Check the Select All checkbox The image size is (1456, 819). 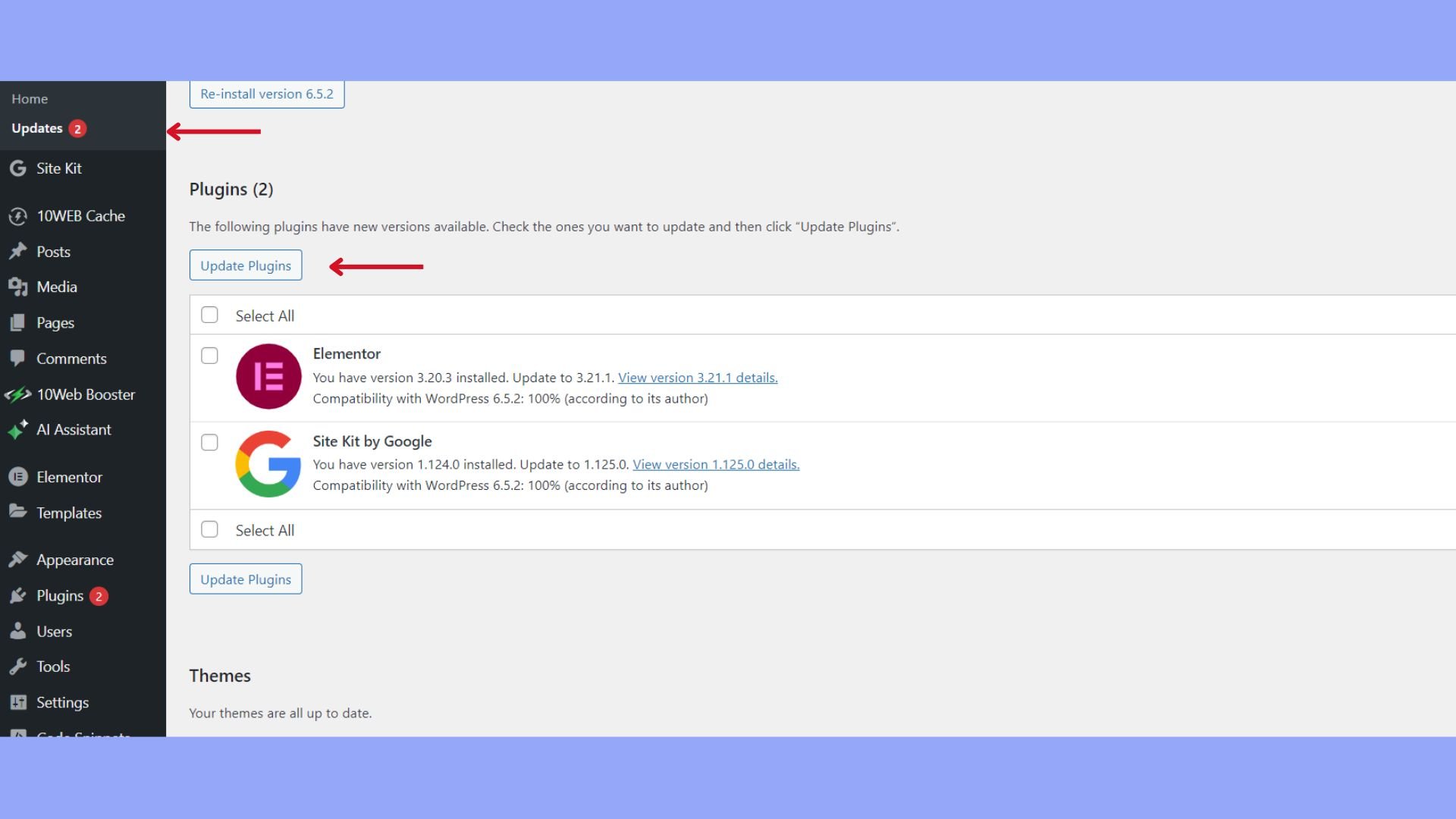tap(209, 315)
